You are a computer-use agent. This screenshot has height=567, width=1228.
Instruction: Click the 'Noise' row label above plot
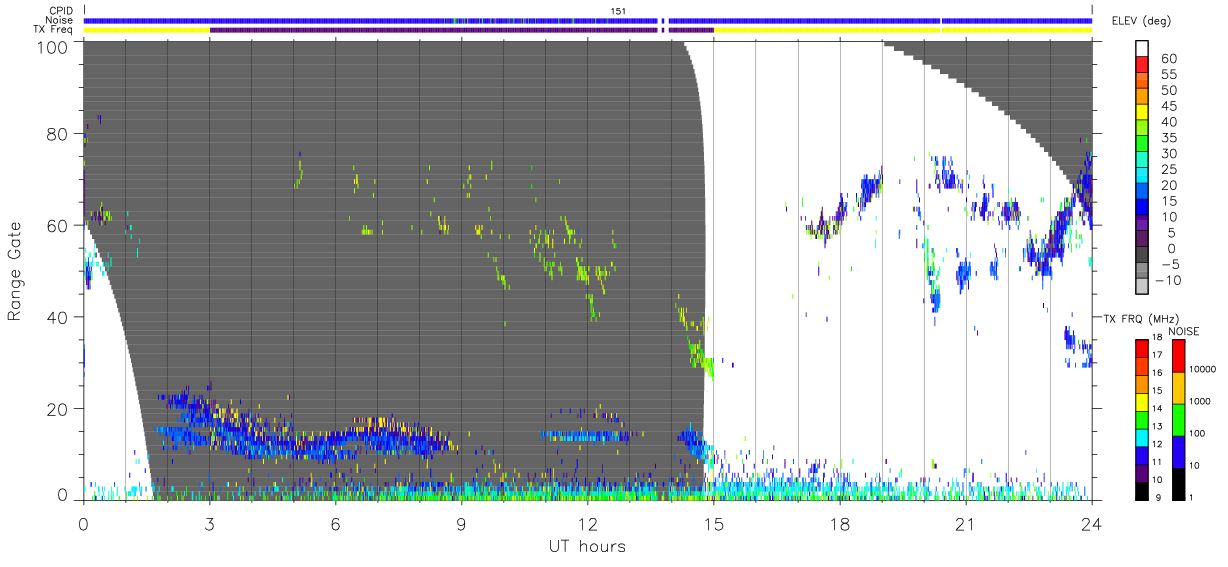(x=61, y=20)
